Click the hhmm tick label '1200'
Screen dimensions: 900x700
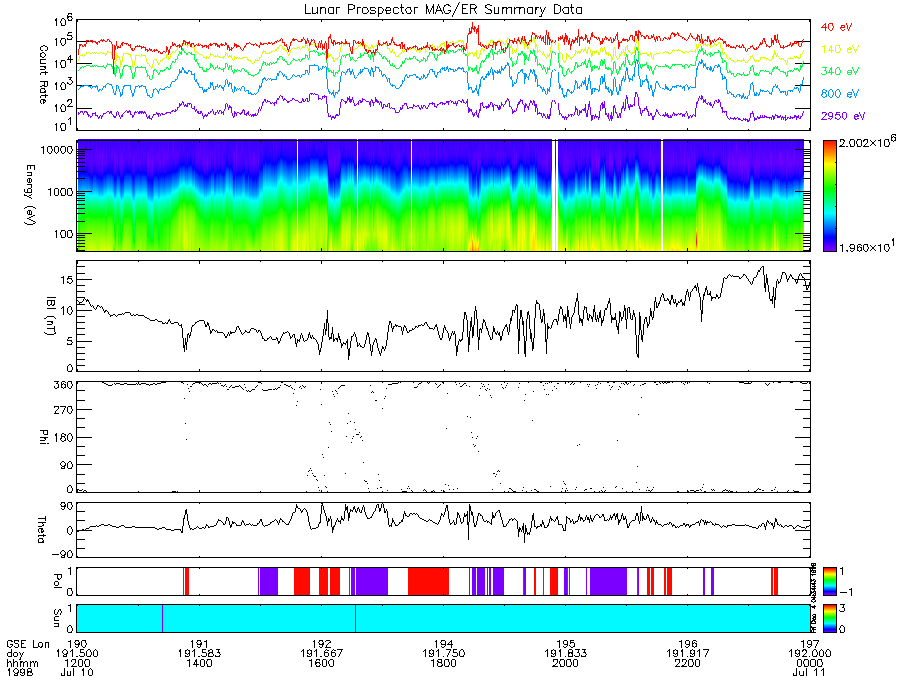pyautogui.click(x=77, y=663)
